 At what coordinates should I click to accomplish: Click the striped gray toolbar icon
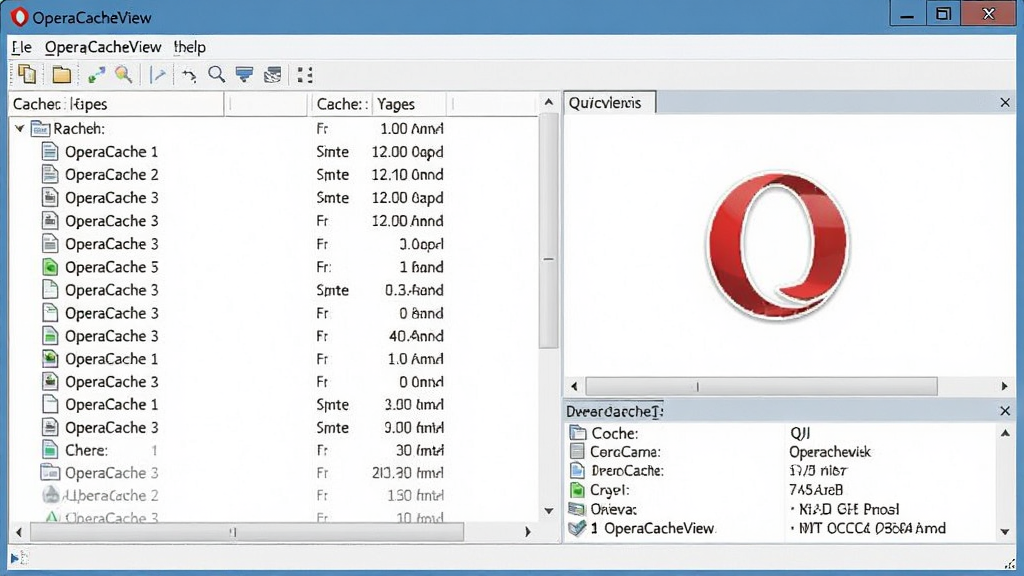(272, 75)
